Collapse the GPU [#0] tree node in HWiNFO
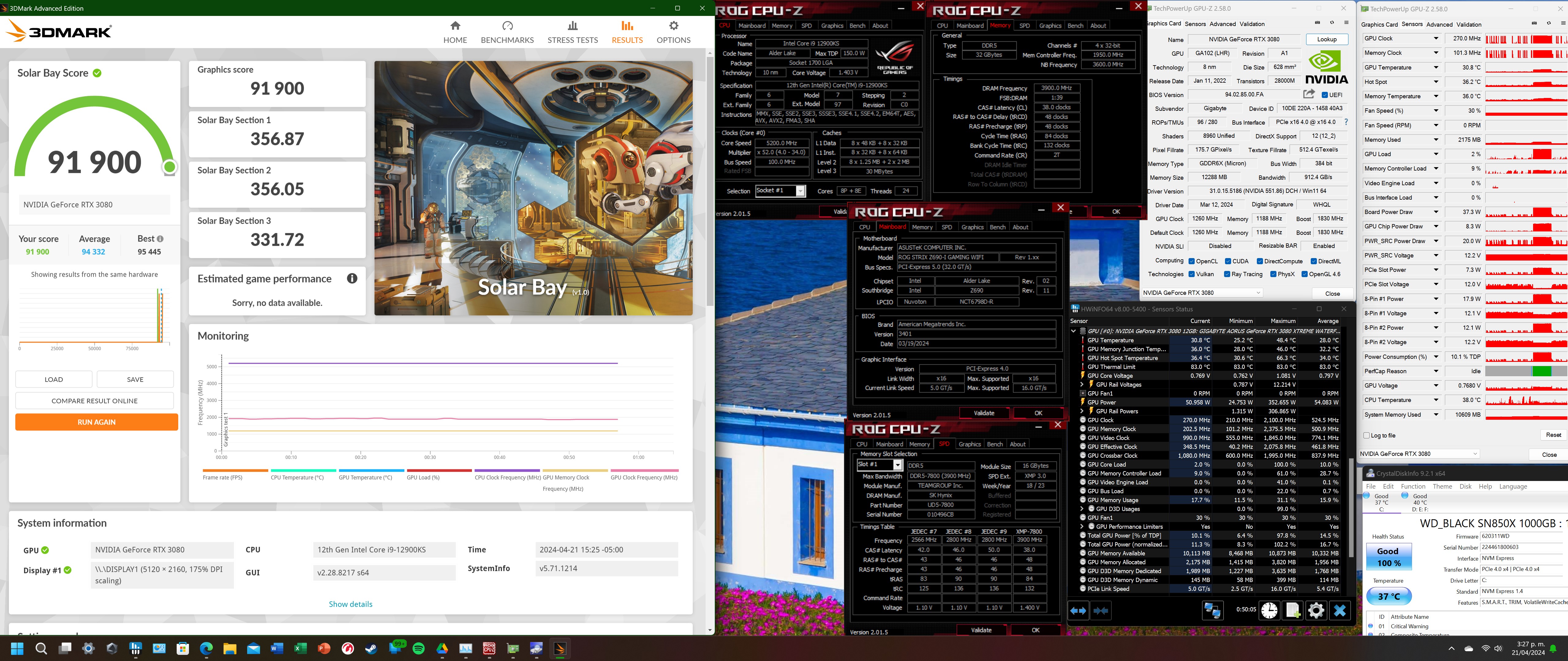The image size is (1568, 661). click(1073, 331)
